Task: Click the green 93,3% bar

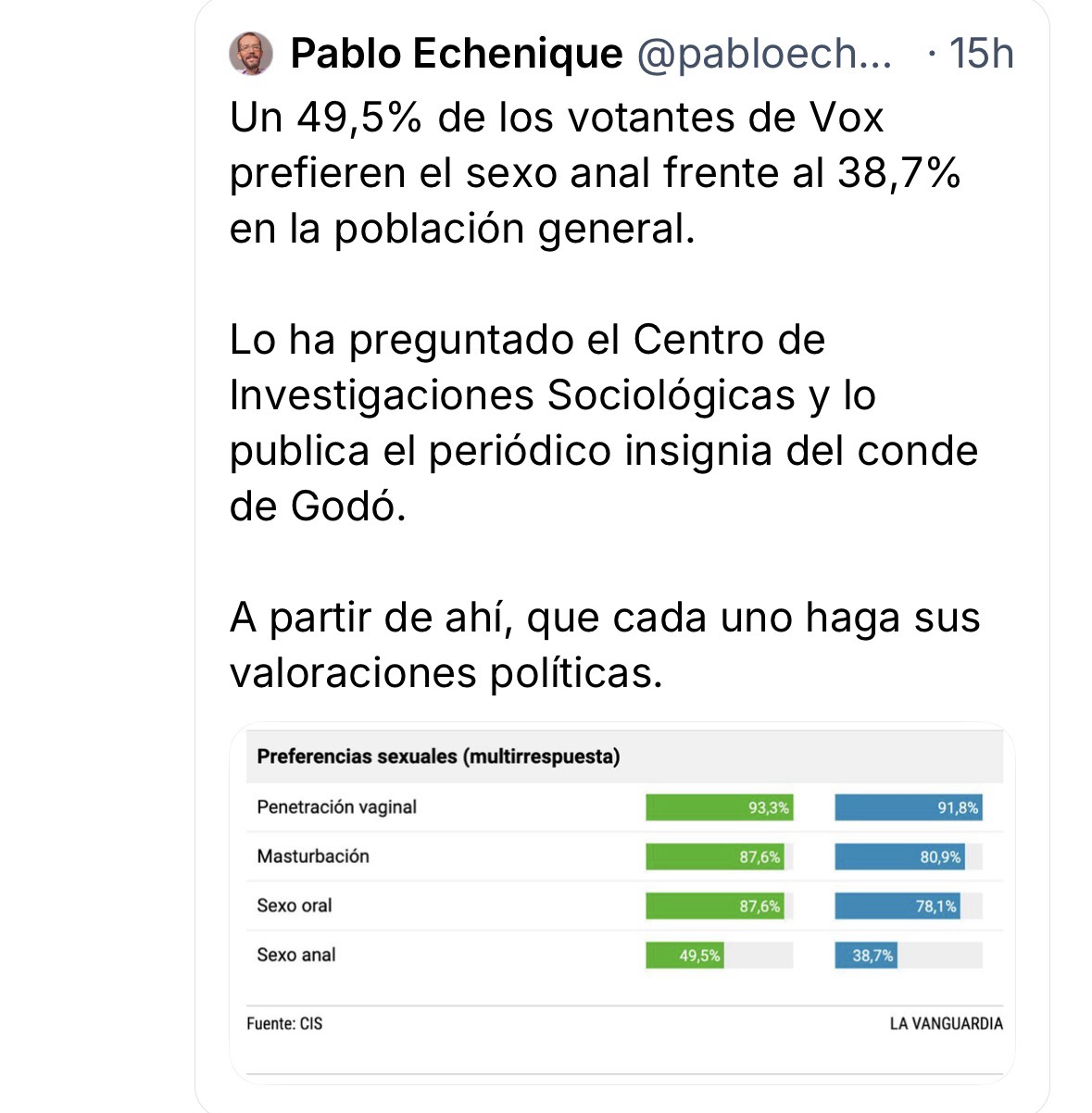Action: click(720, 807)
